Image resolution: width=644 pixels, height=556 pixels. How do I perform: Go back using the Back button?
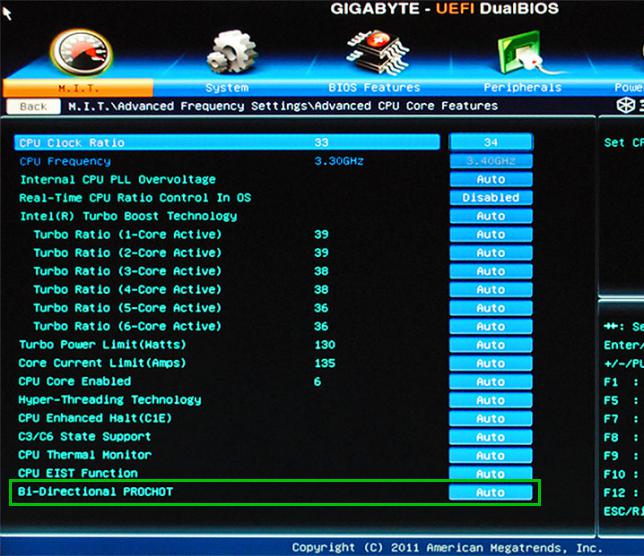[33, 106]
